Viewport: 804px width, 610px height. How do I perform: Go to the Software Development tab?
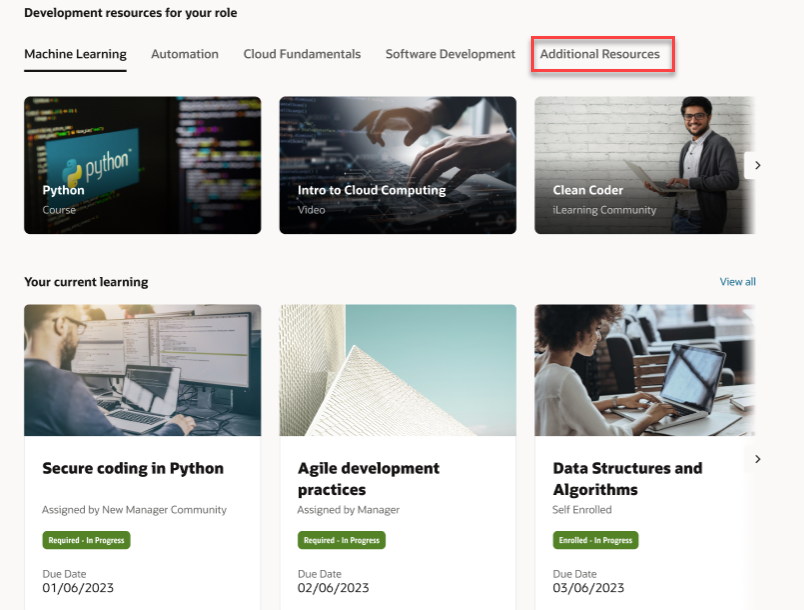pyautogui.click(x=450, y=54)
